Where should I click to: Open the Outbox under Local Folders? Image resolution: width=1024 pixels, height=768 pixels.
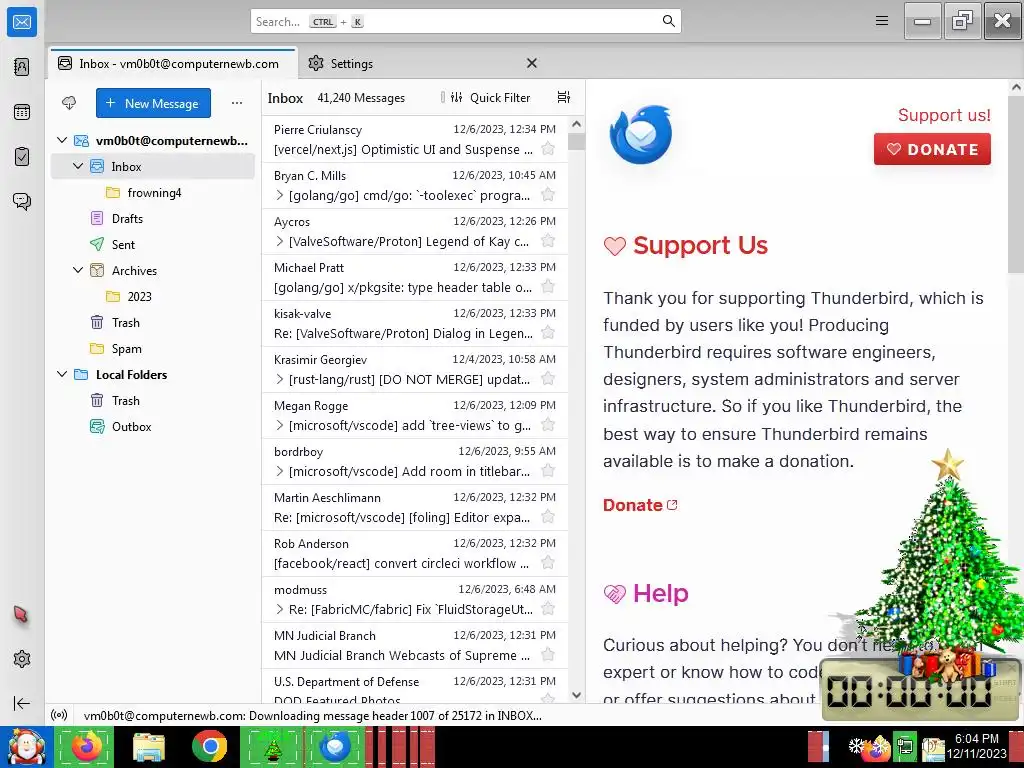153,426
